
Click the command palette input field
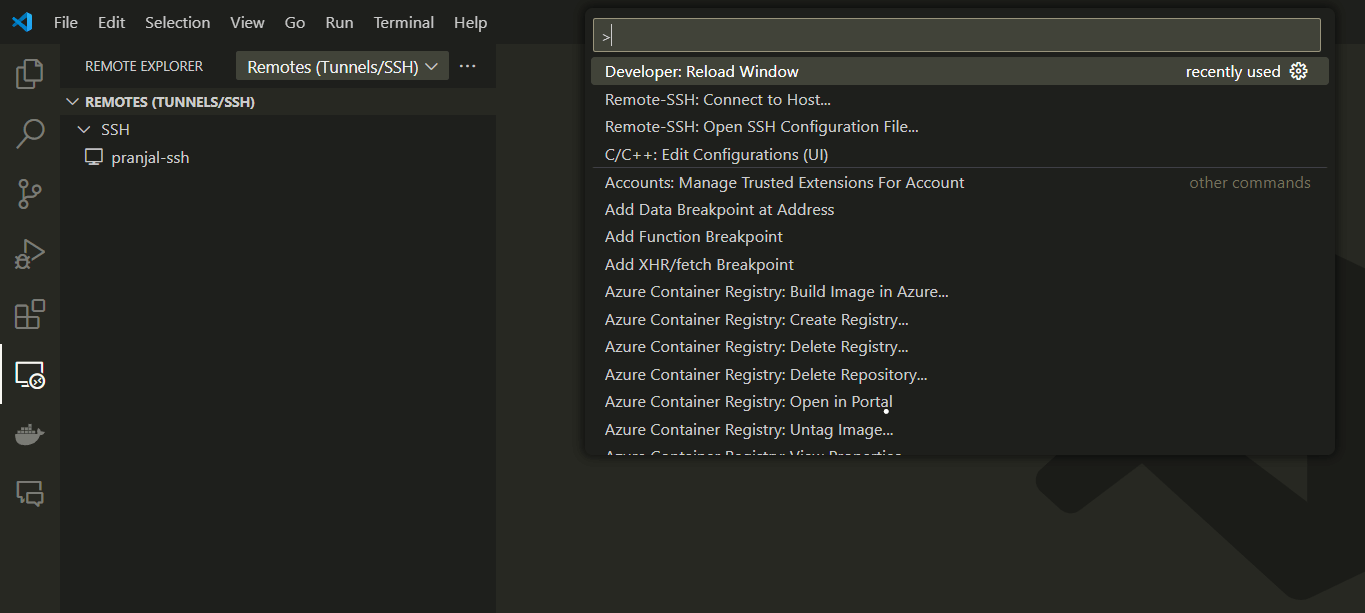point(956,36)
